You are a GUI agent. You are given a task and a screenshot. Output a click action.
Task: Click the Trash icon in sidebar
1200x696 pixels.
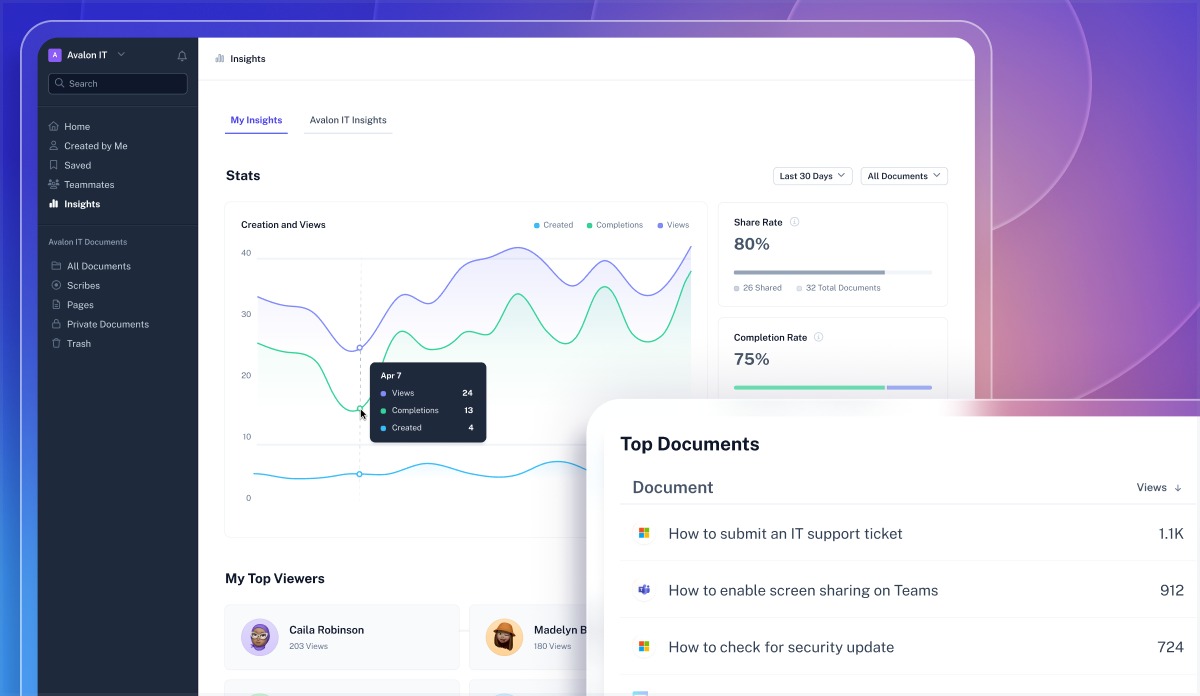pos(57,343)
